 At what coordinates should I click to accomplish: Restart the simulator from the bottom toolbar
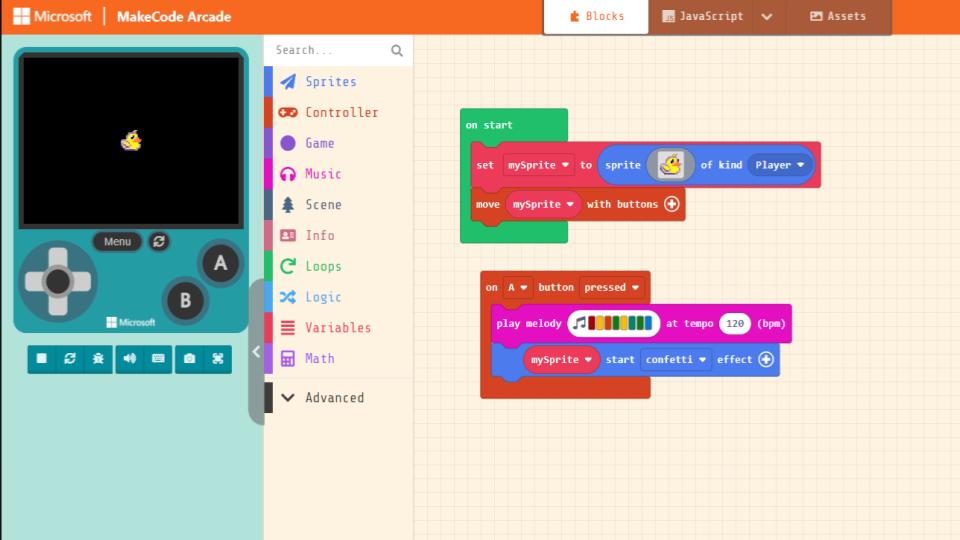[x=70, y=359]
